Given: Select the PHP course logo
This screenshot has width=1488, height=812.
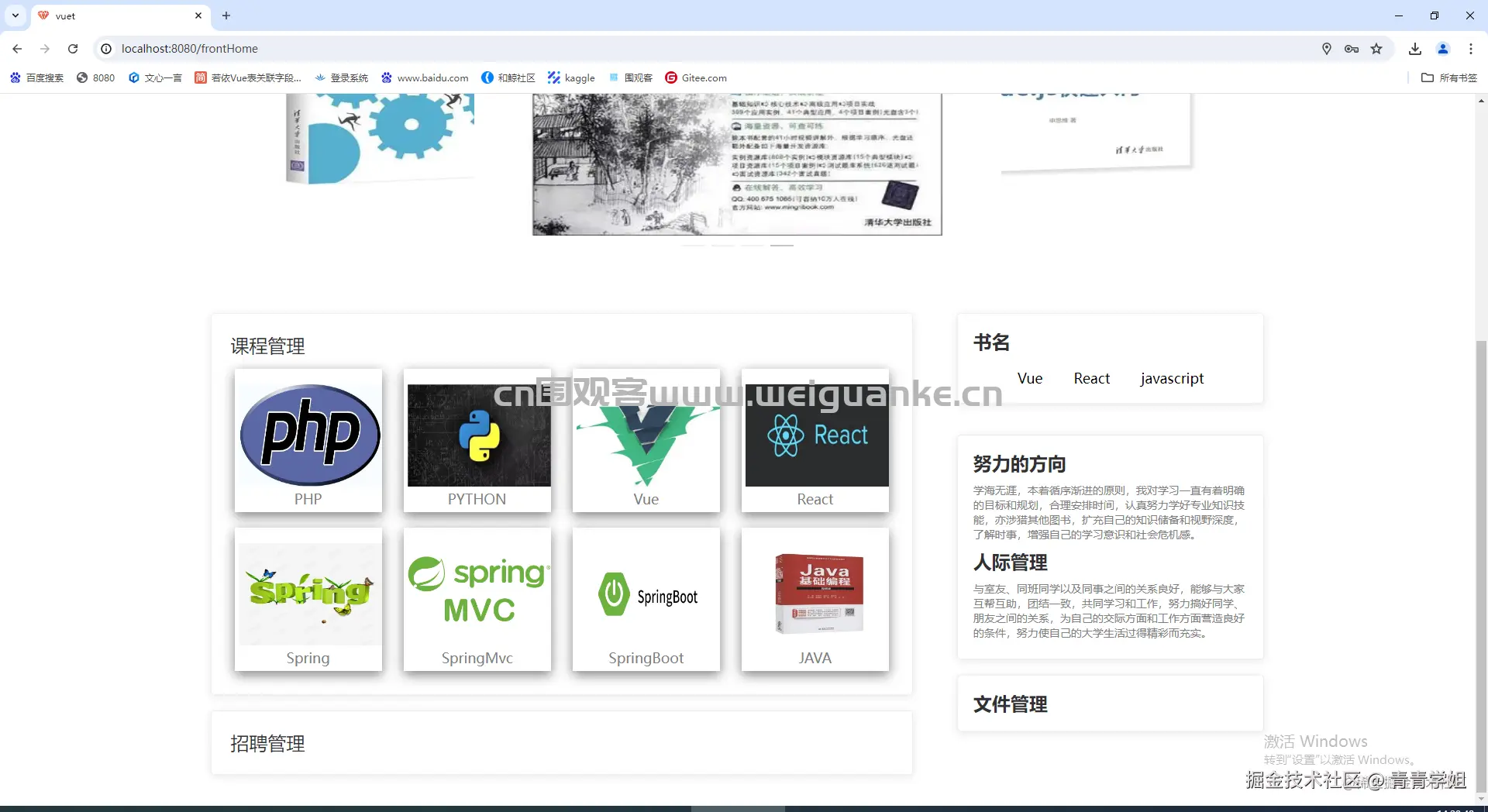Looking at the screenshot, I should click(309, 435).
